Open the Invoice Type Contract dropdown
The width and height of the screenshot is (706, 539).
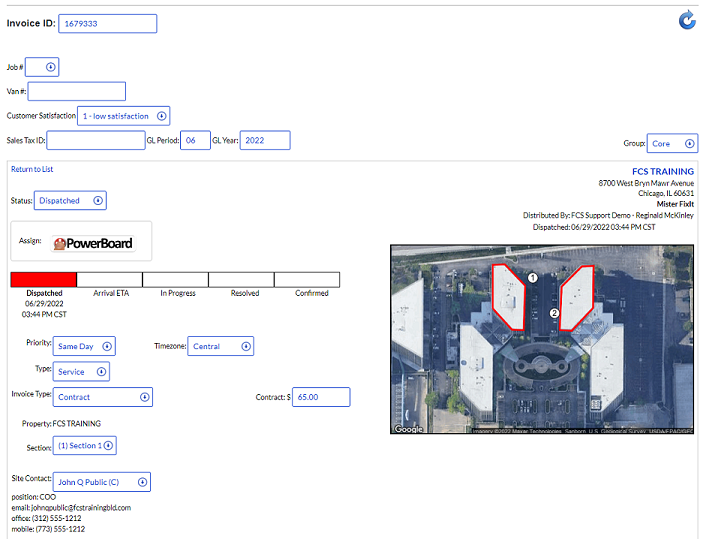tap(103, 397)
